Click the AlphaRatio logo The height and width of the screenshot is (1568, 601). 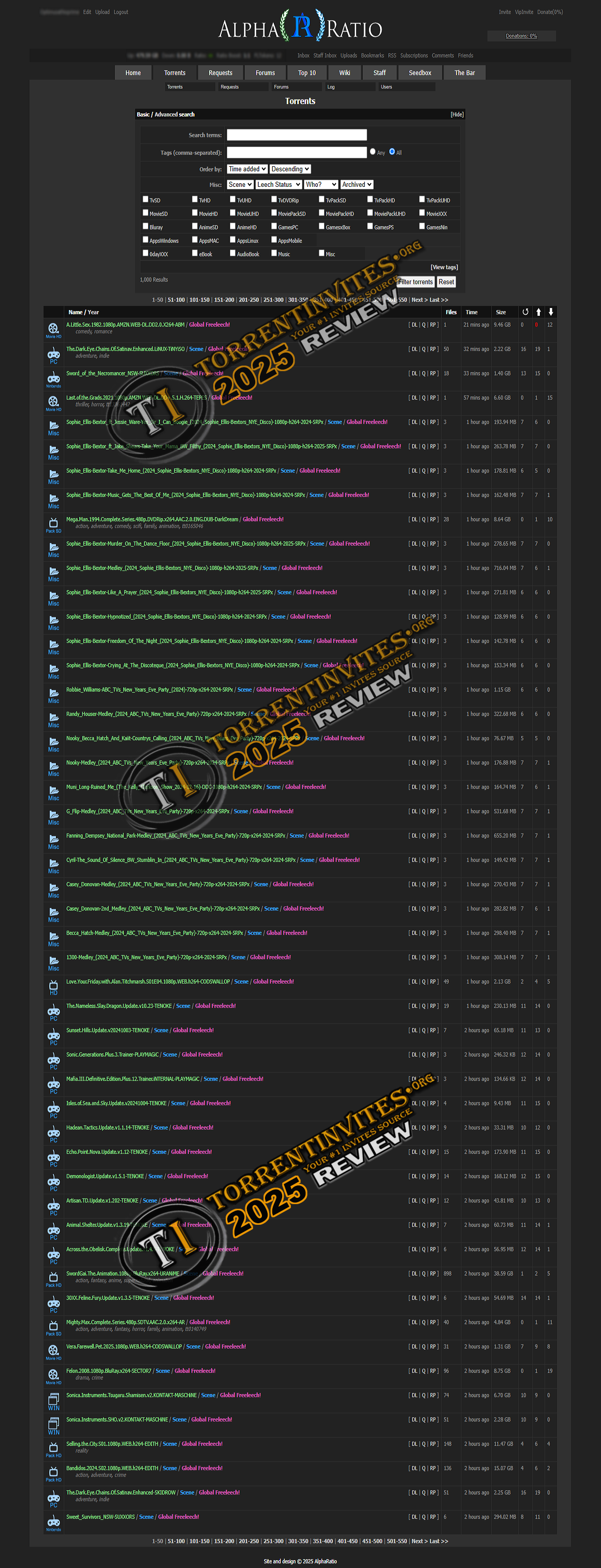(300, 27)
